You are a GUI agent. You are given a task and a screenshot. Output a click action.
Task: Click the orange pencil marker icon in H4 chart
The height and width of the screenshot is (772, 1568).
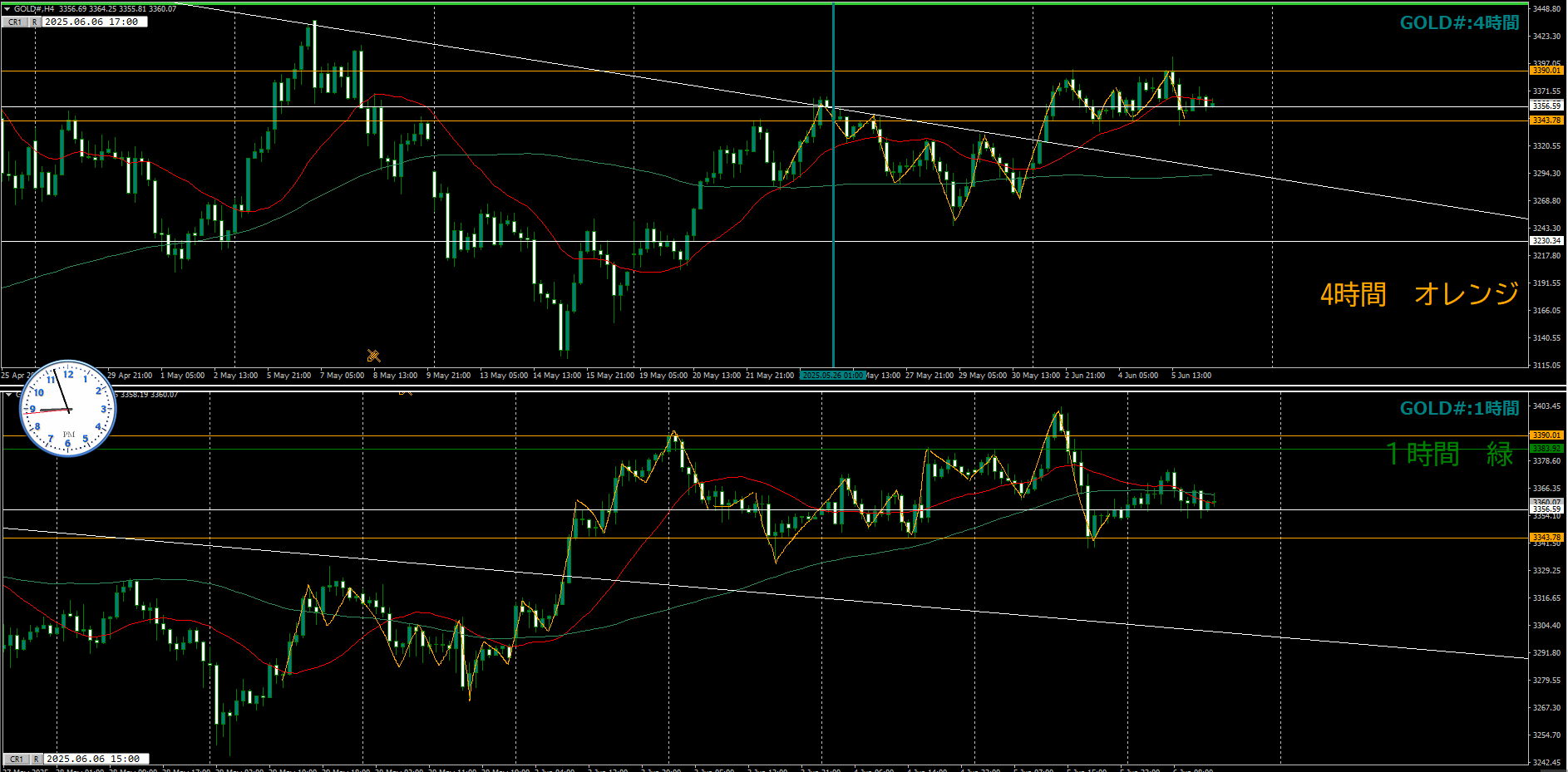373,356
